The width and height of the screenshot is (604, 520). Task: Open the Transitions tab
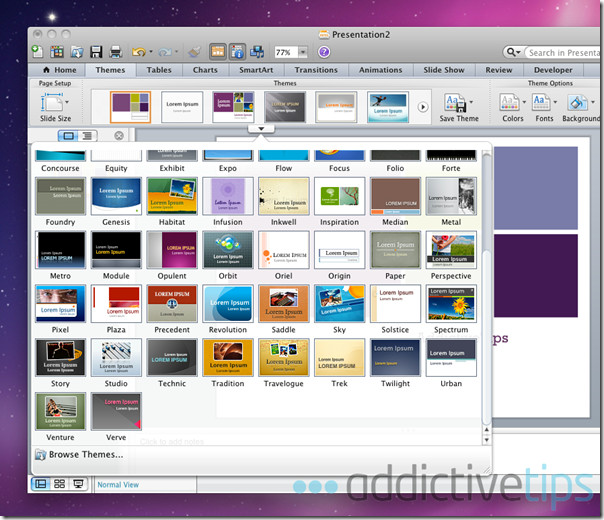[316, 70]
